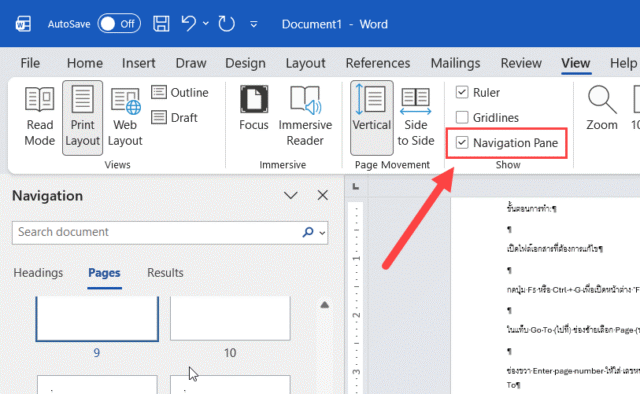This screenshot has width=640, height=394.
Task: Click the Redo/Repeat icon
Action: [226, 24]
